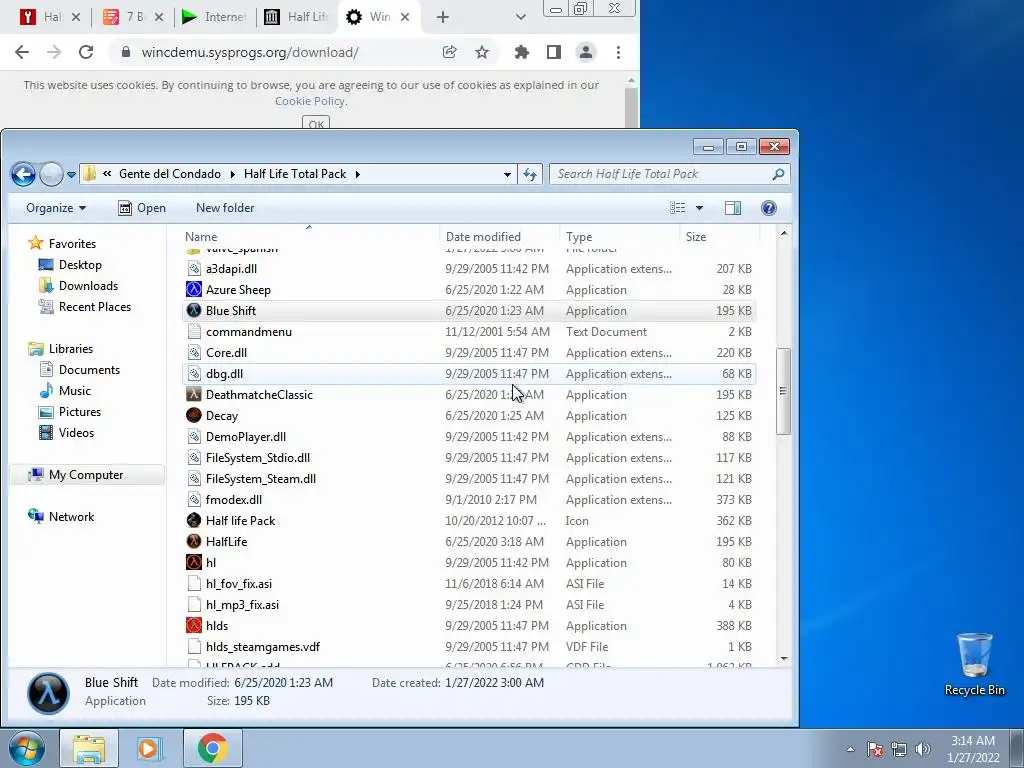Viewport: 1024px width, 768px height.
Task: Open Chrome tab search dropdown
Action: click(x=520, y=17)
